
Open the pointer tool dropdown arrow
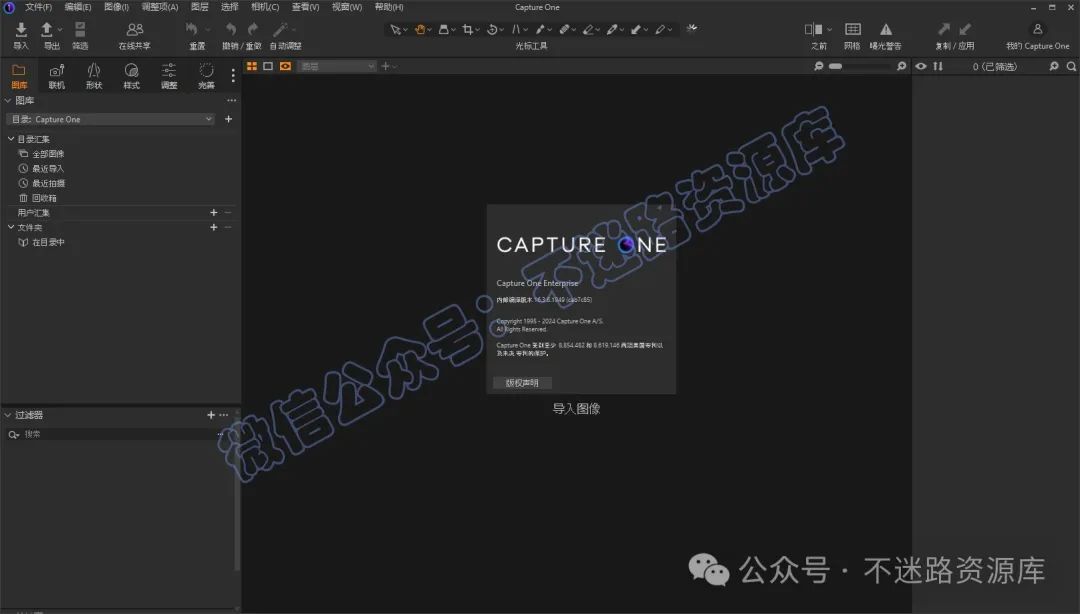tap(406, 30)
